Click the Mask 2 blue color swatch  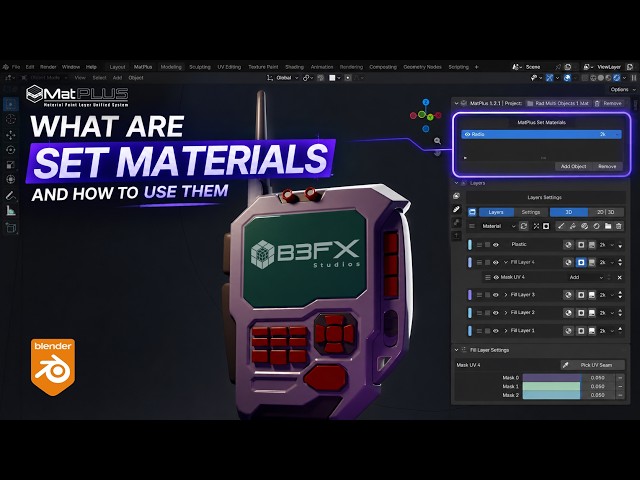click(551, 395)
